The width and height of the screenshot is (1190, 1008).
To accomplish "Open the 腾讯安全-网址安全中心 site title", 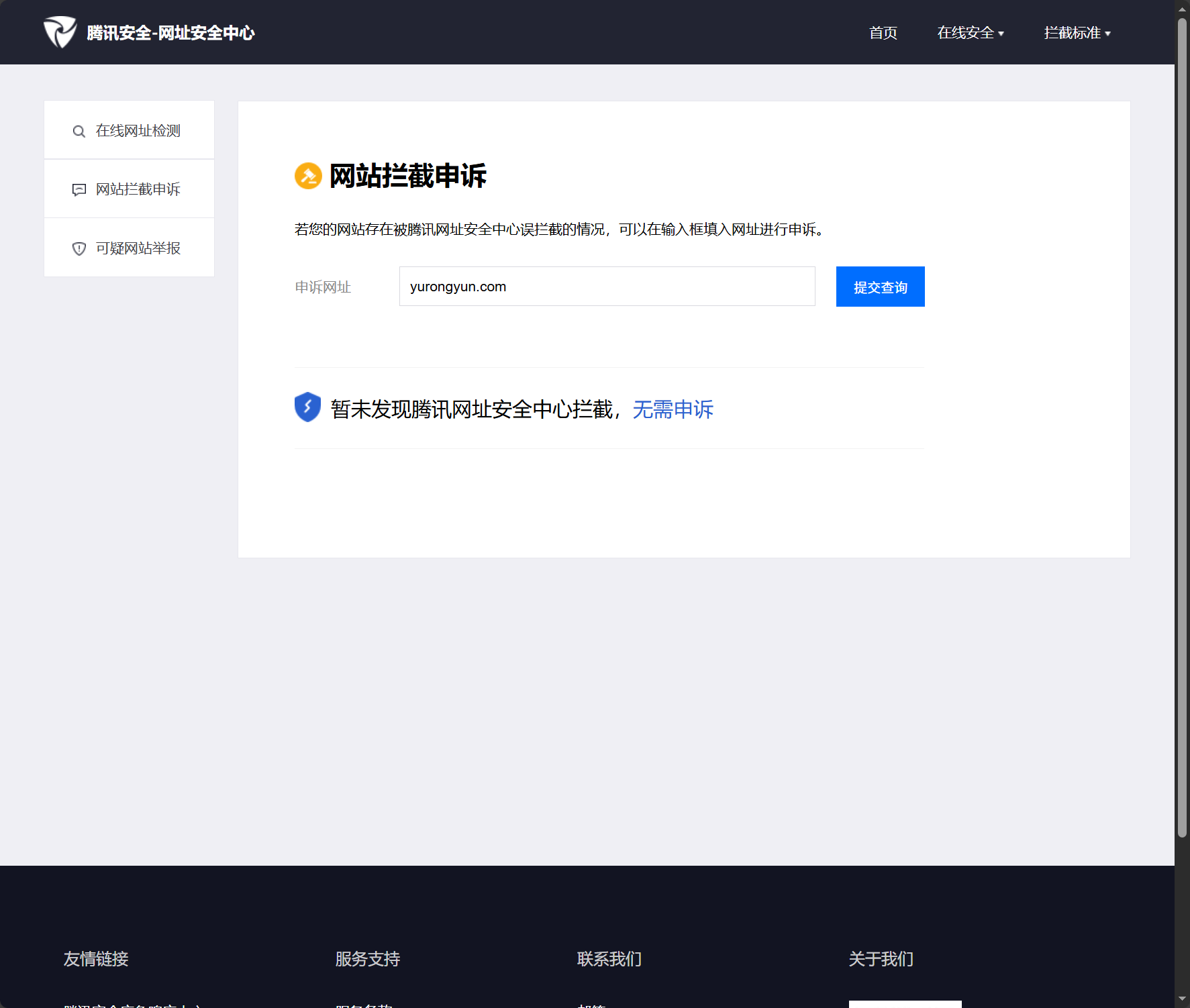I will tap(170, 33).
